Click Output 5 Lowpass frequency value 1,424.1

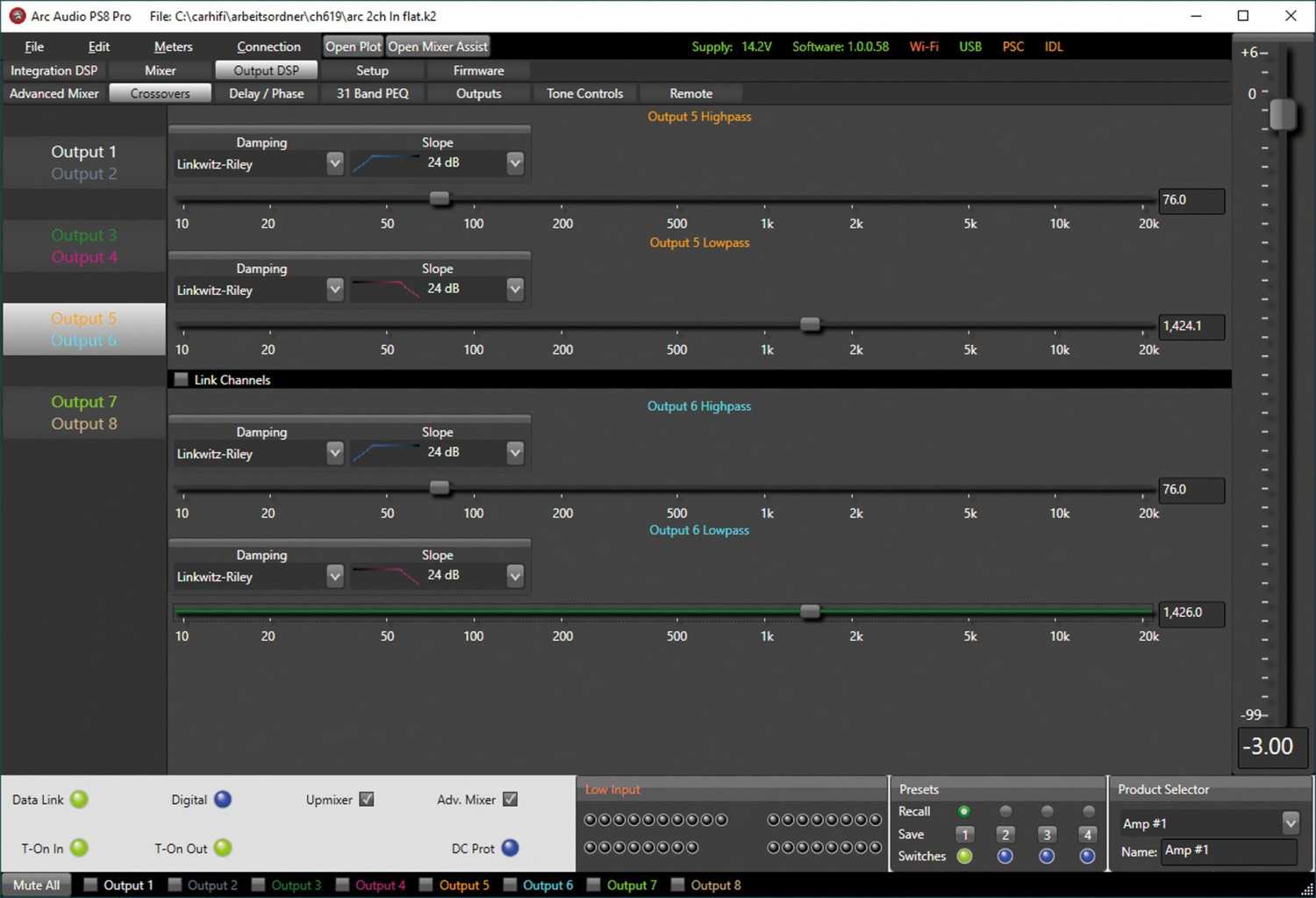point(1191,326)
